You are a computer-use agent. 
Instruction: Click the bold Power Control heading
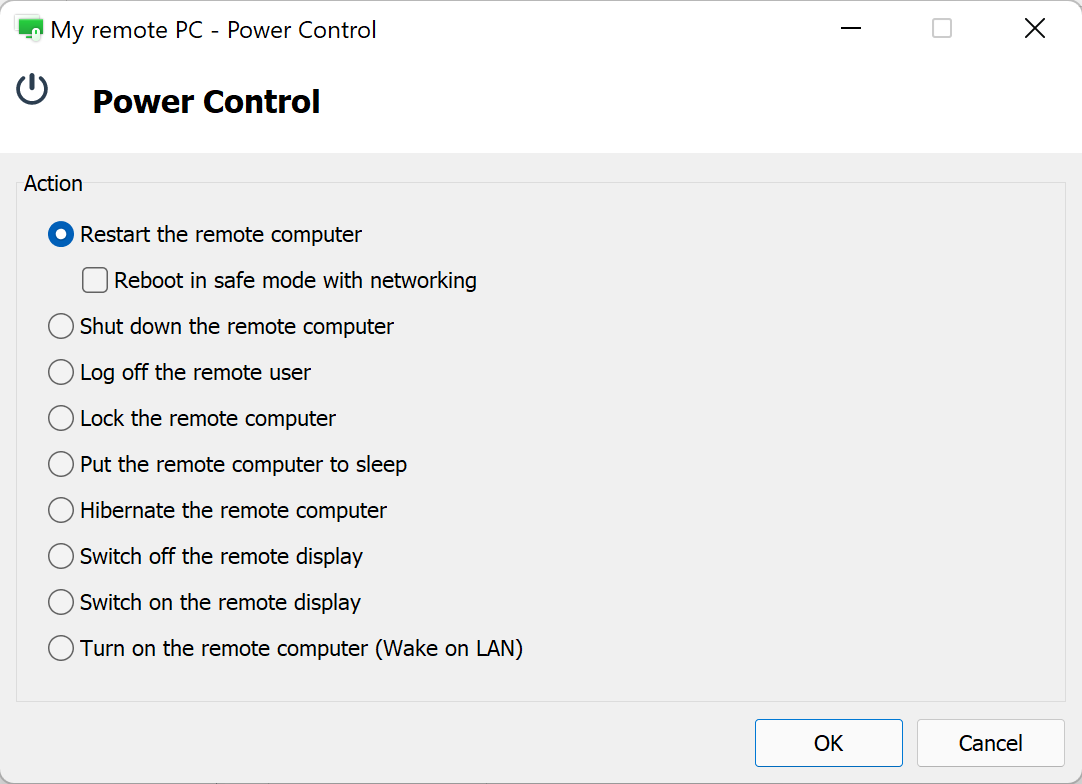pyautogui.click(x=206, y=102)
